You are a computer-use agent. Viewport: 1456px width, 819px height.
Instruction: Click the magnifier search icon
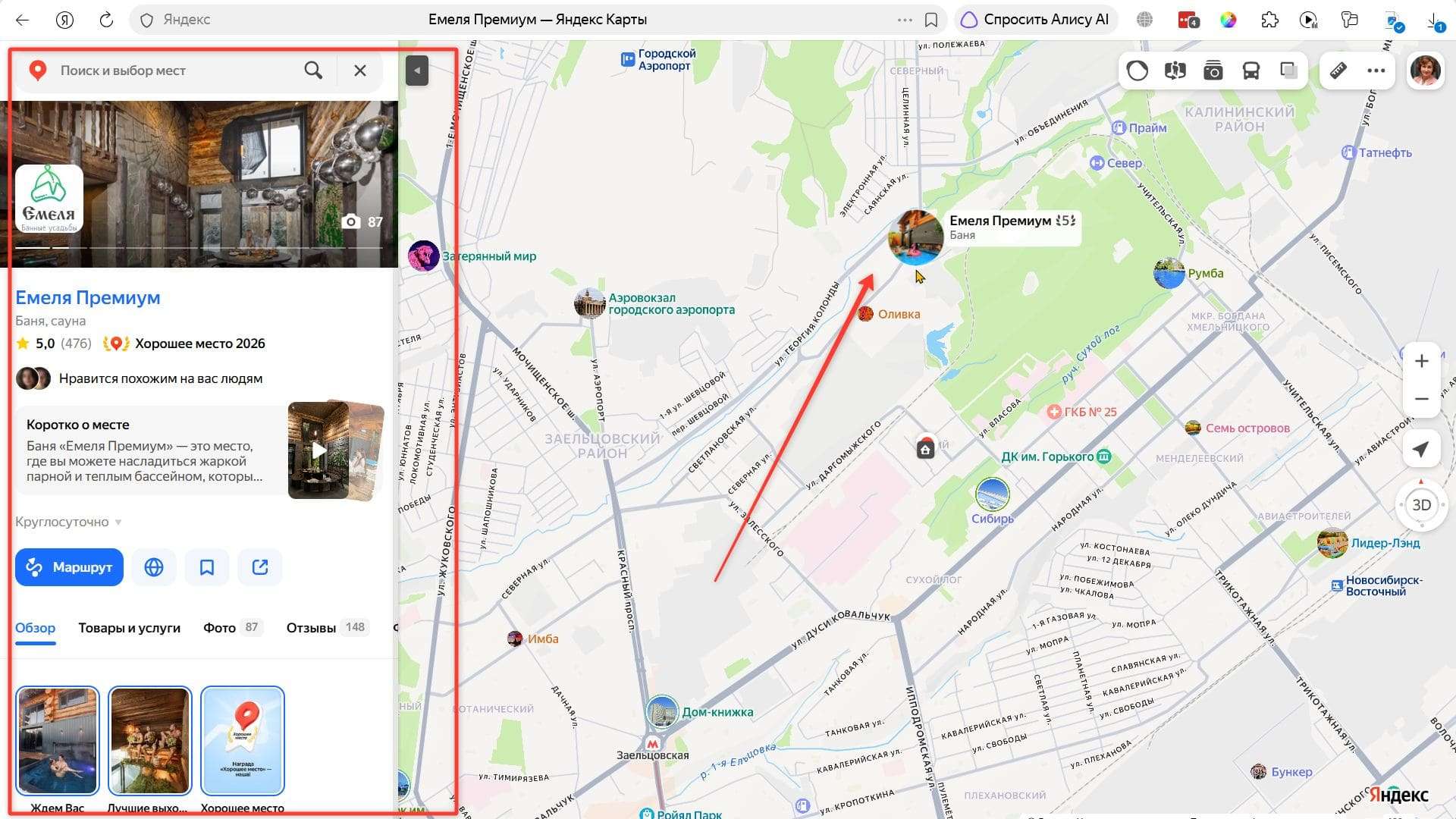313,71
